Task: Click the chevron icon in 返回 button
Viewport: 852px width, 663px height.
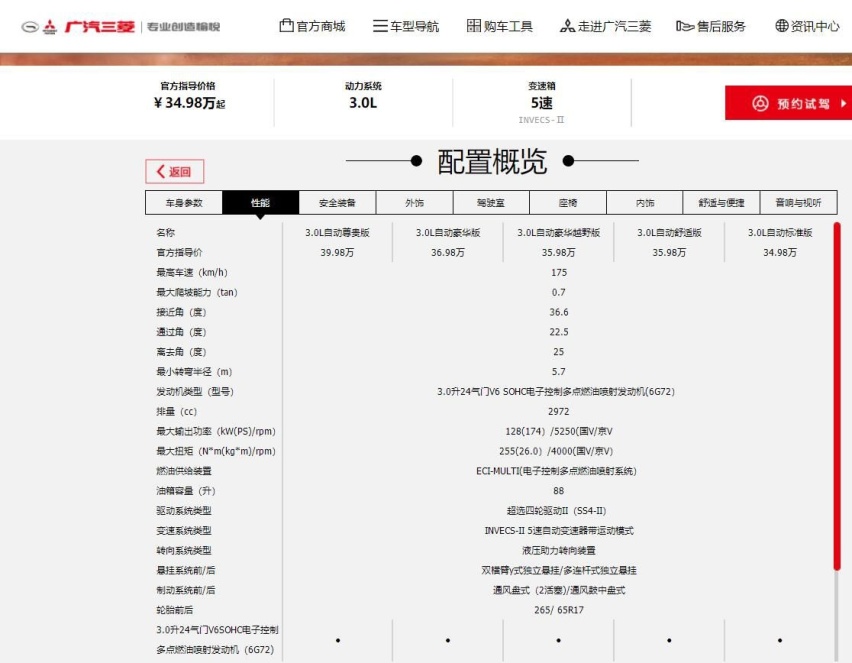Action: coord(161,171)
